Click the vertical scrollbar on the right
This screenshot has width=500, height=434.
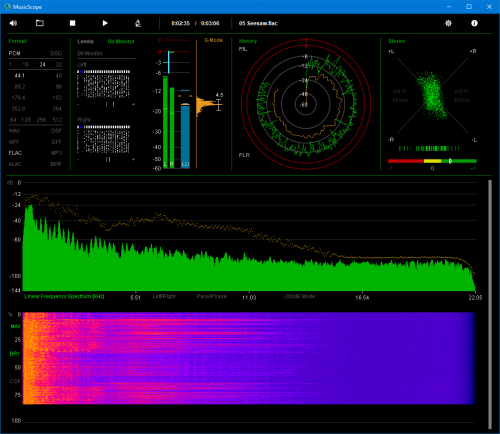tap(490, 304)
